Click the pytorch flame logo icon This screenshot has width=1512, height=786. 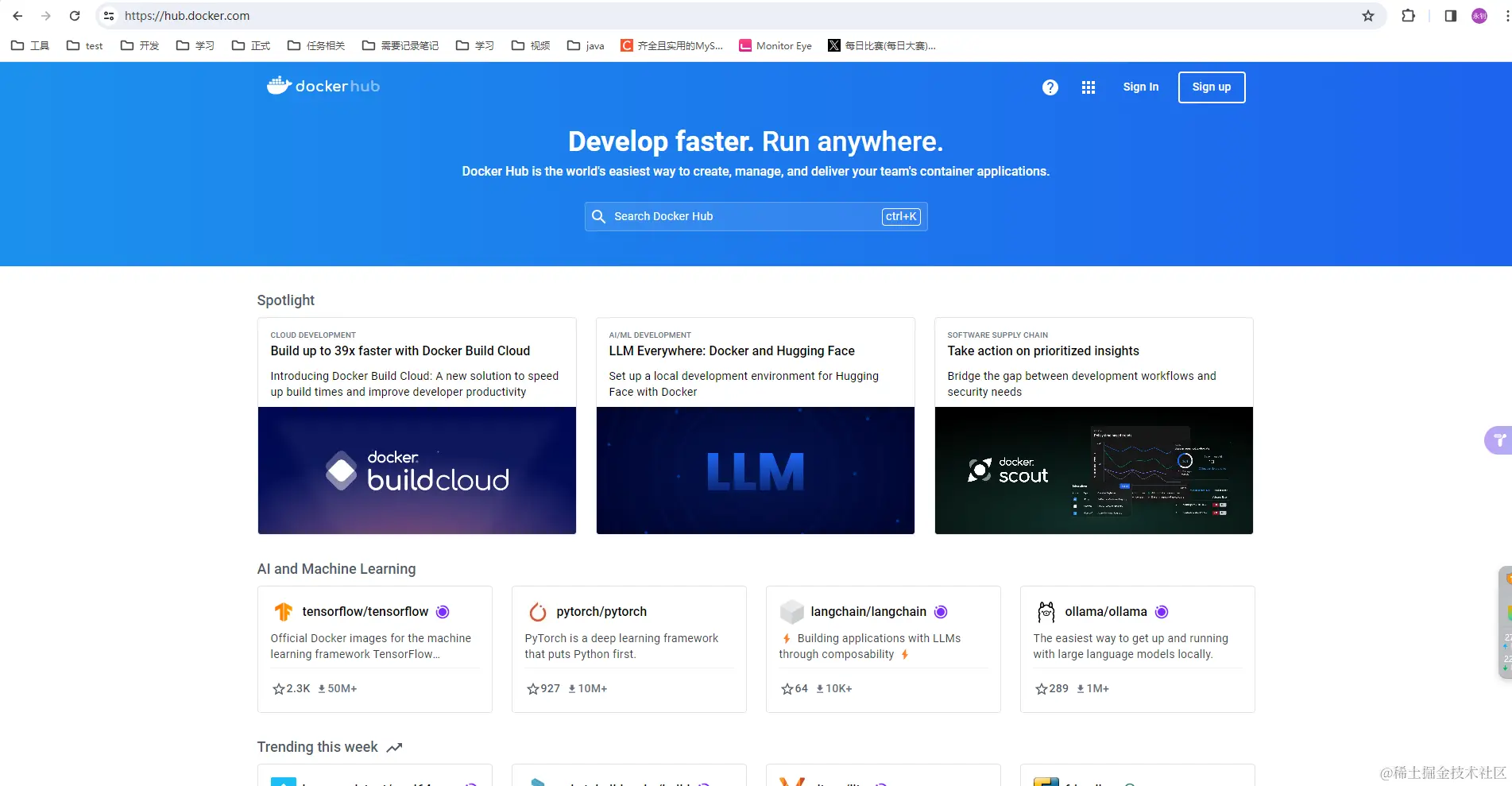point(538,611)
